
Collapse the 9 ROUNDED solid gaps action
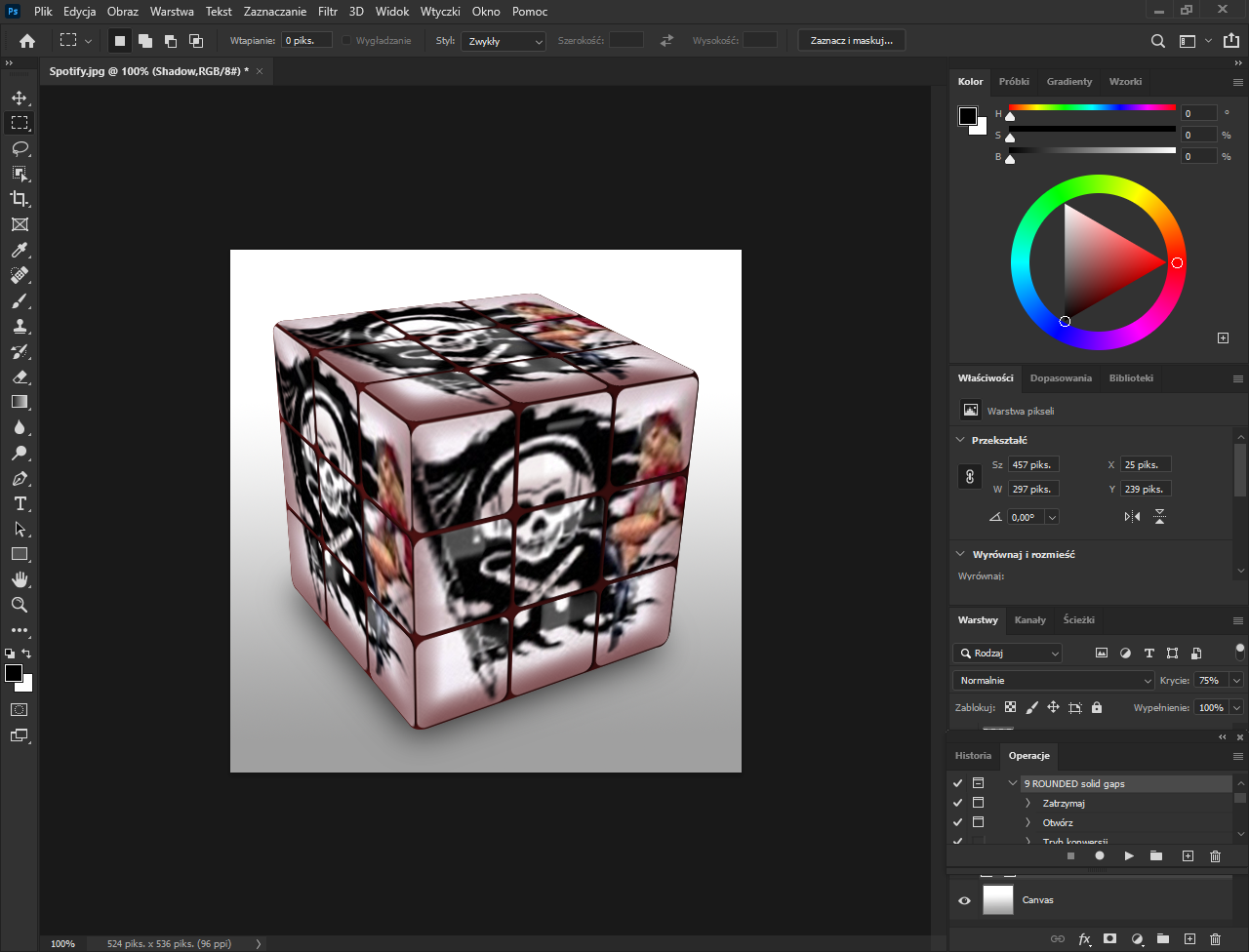(x=1013, y=783)
